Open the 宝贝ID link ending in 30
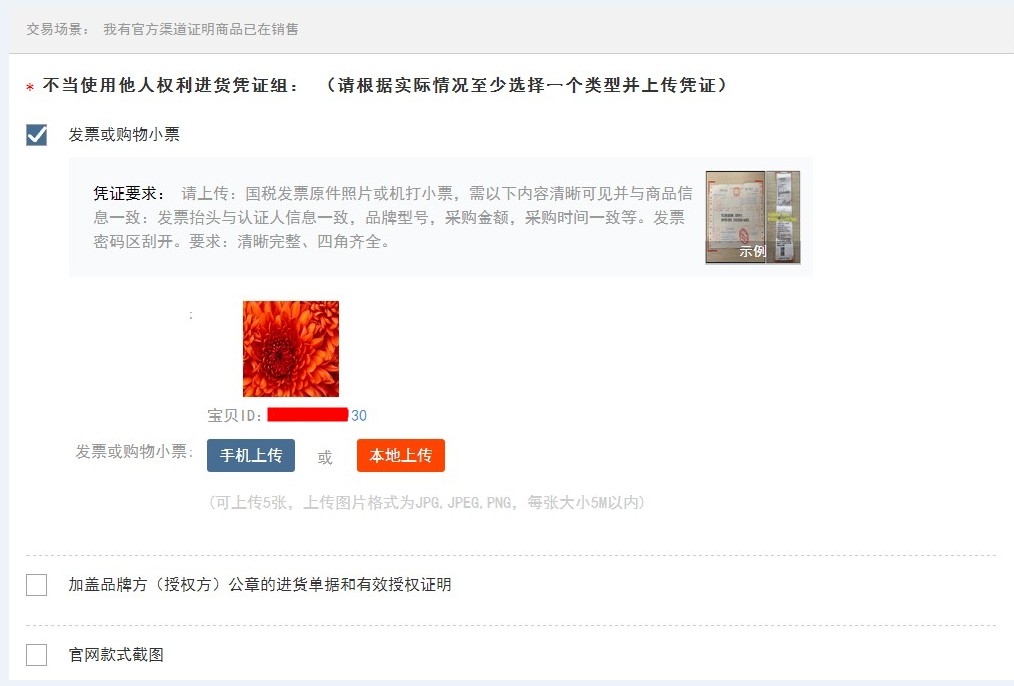Image resolution: width=1014 pixels, height=686 pixels. (359, 415)
